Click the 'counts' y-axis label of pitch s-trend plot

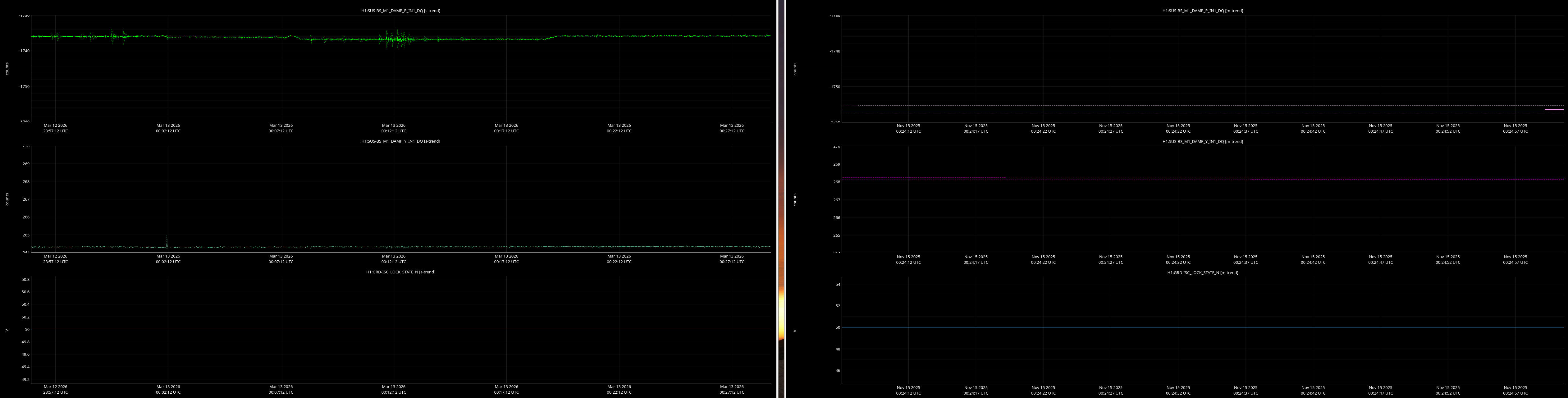click(7, 69)
